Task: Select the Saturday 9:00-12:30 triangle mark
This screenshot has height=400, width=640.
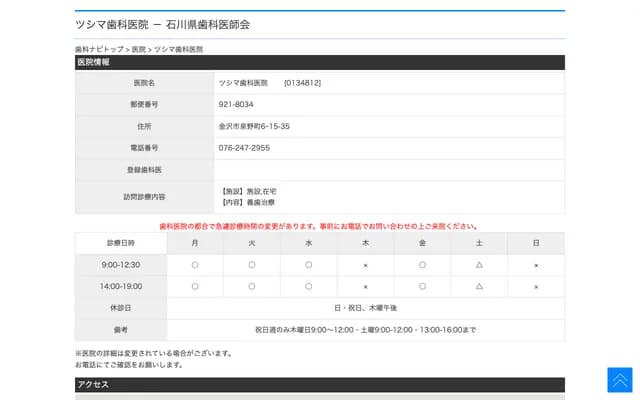Action: point(479,265)
